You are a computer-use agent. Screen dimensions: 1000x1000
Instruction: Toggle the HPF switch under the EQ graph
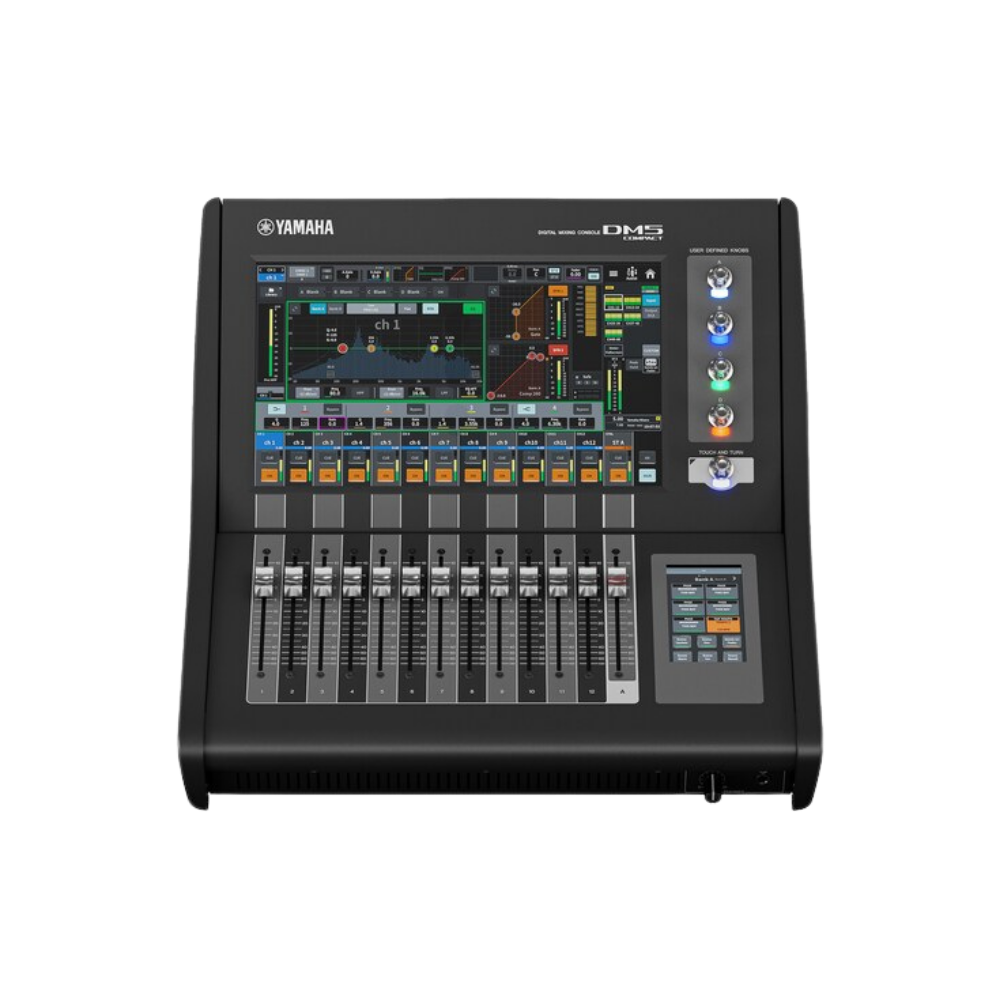click(x=360, y=393)
